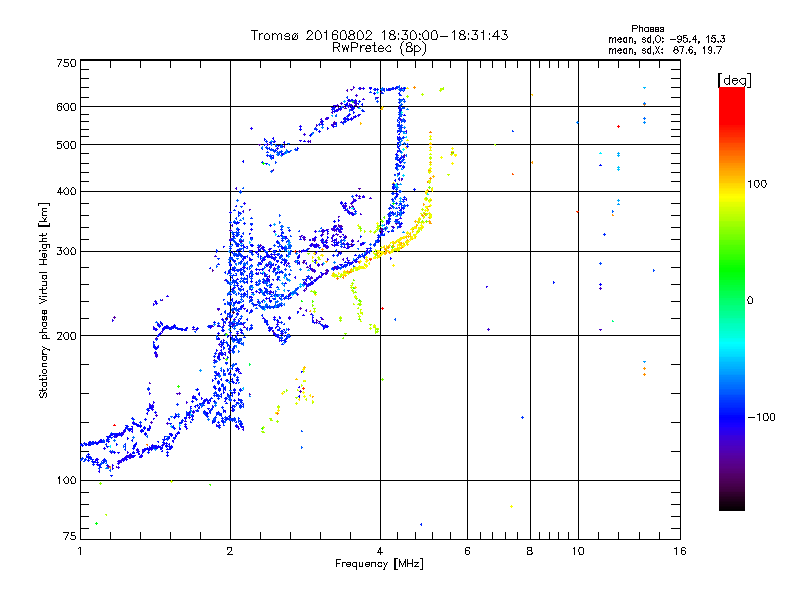This screenshot has width=800, height=600.
Task: Click colorbar tick label '0'
Action: tap(750, 301)
